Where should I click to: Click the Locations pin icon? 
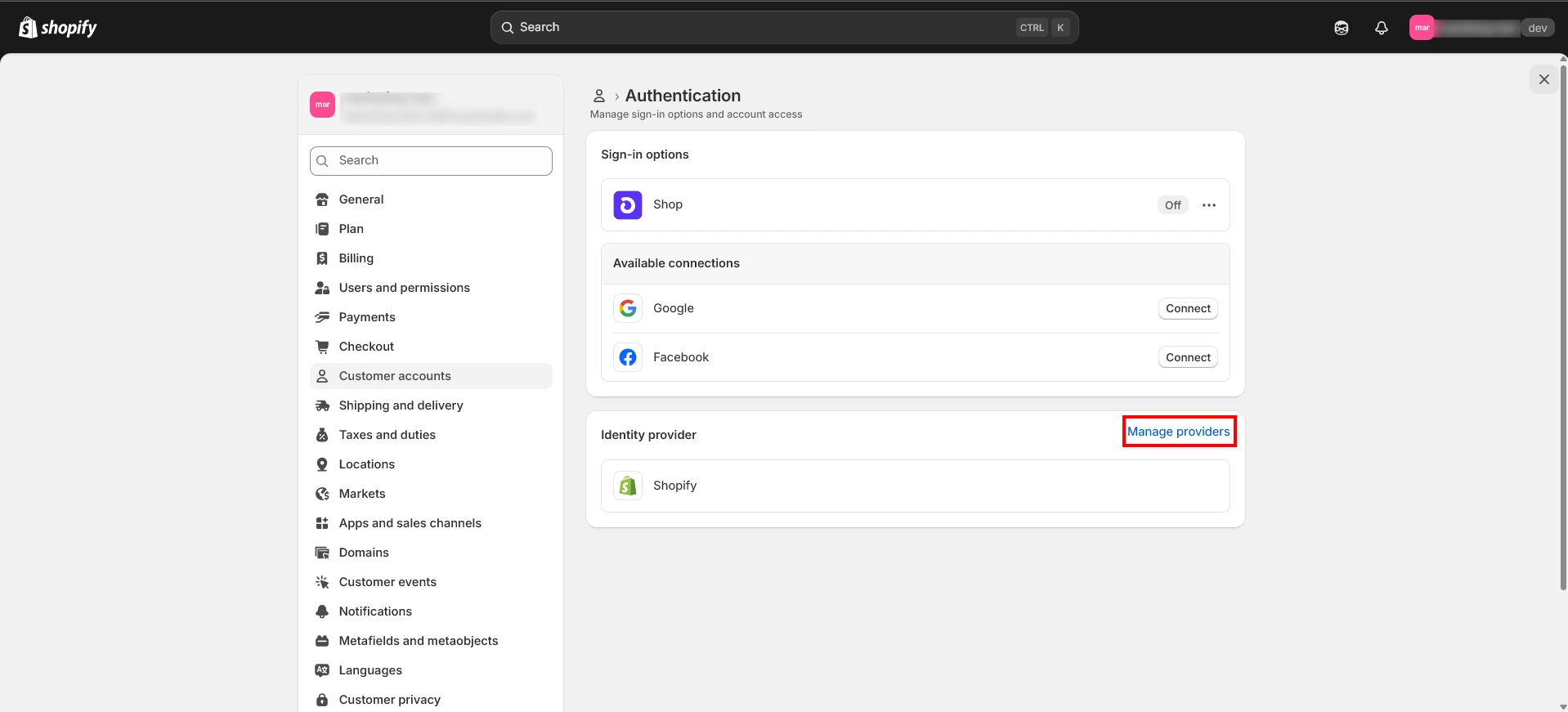point(322,464)
